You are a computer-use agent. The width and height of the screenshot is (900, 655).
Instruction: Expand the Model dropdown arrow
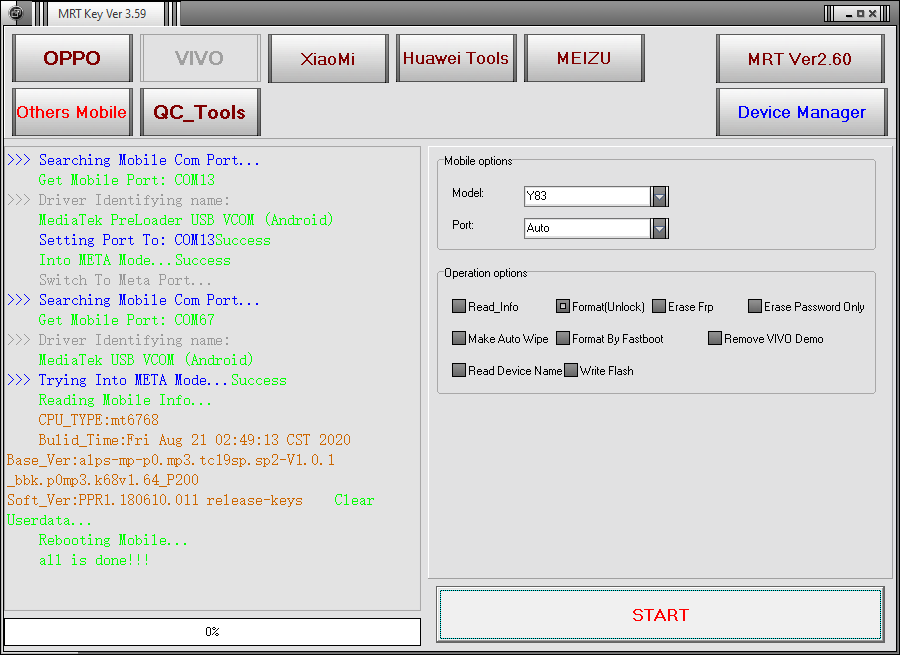[660, 196]
